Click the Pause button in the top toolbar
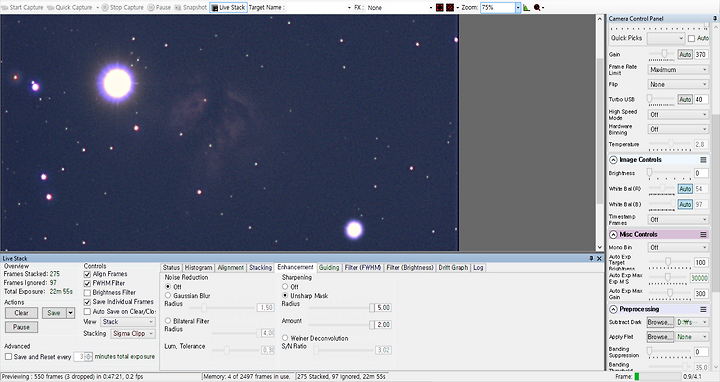 tap(159, 7)
